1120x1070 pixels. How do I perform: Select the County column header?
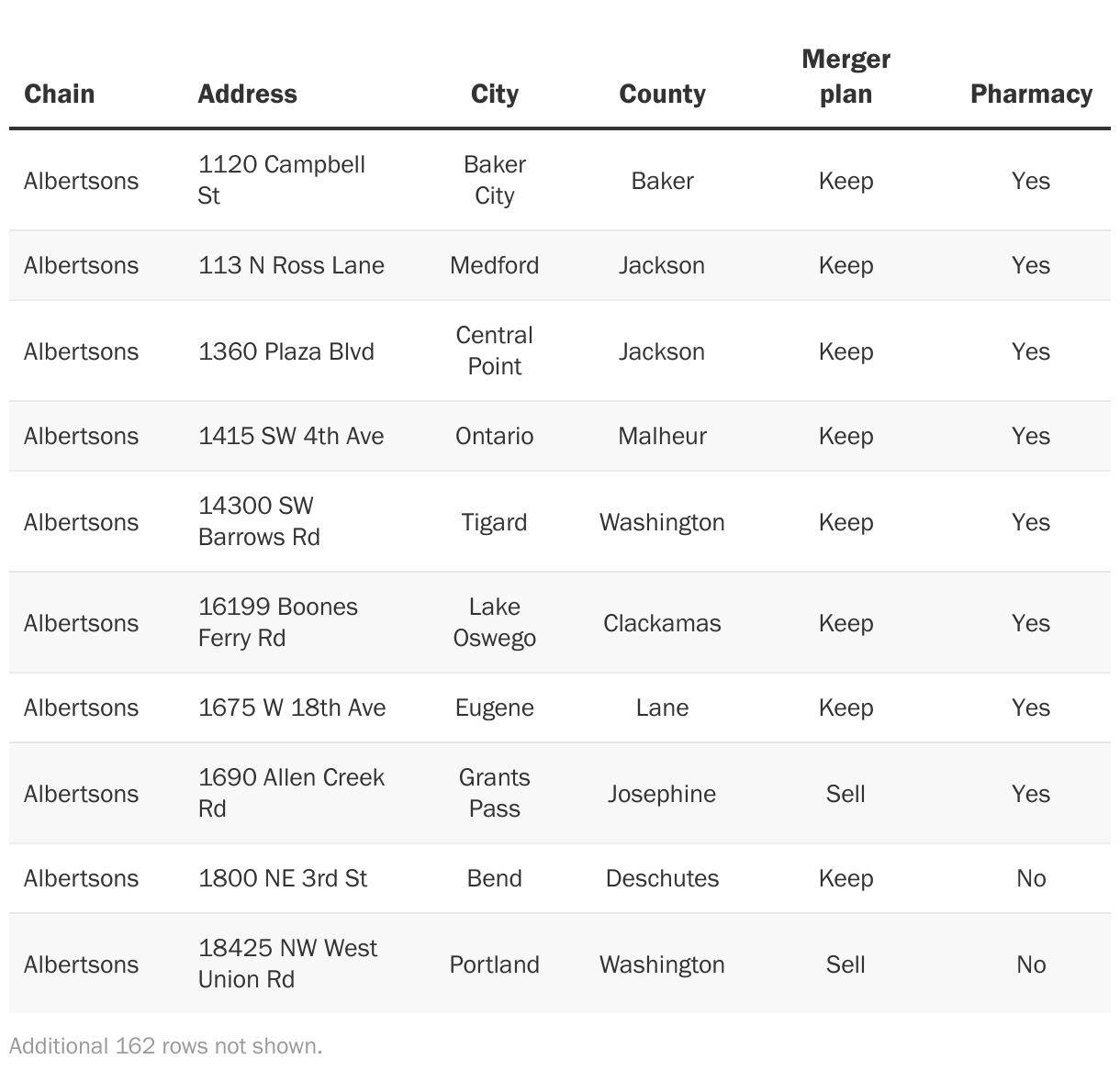point(662,94)
